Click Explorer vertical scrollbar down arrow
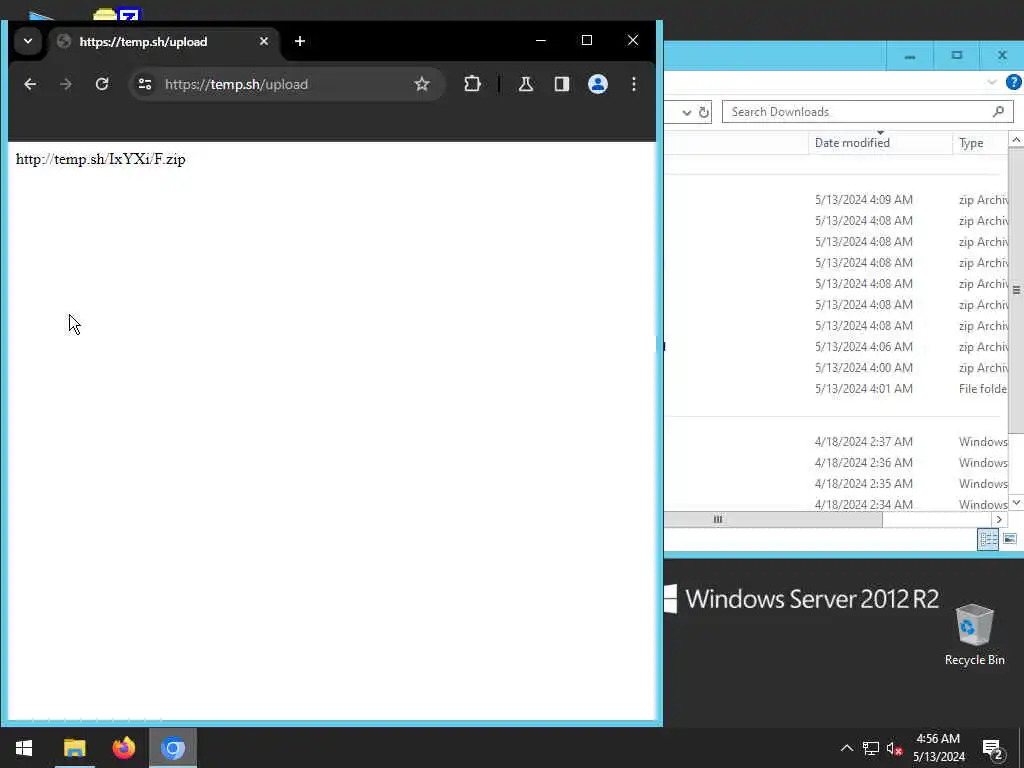This screenshot has height=768, width=1024. [1016, 502]
